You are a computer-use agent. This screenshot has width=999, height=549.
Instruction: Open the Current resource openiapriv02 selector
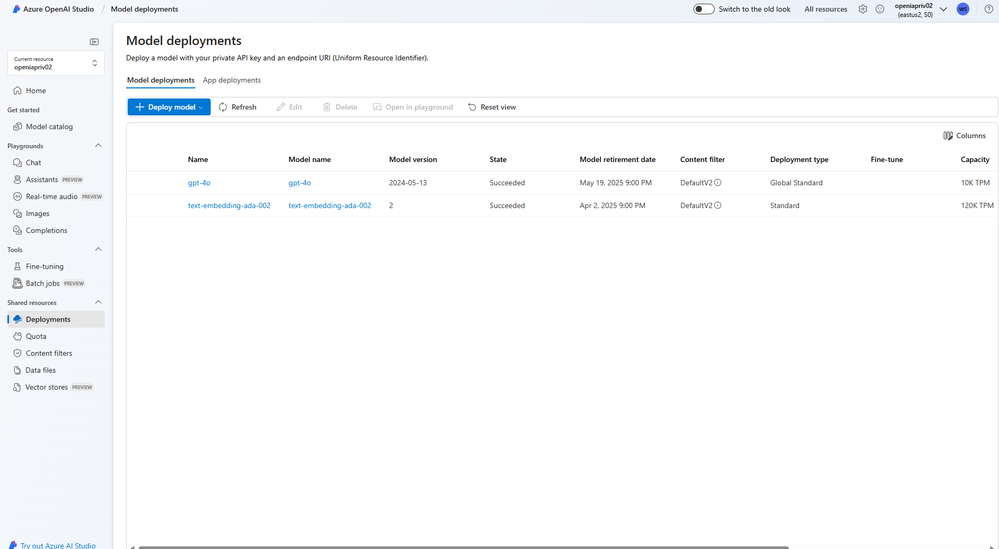point(56,63)
